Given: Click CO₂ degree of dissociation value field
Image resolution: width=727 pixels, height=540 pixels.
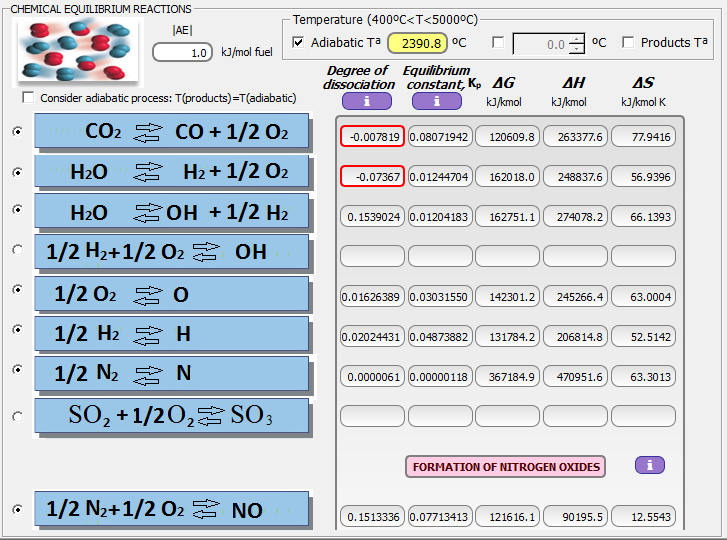Looking at the screenshot, I should pyautogui.click(x=371, y=137).
